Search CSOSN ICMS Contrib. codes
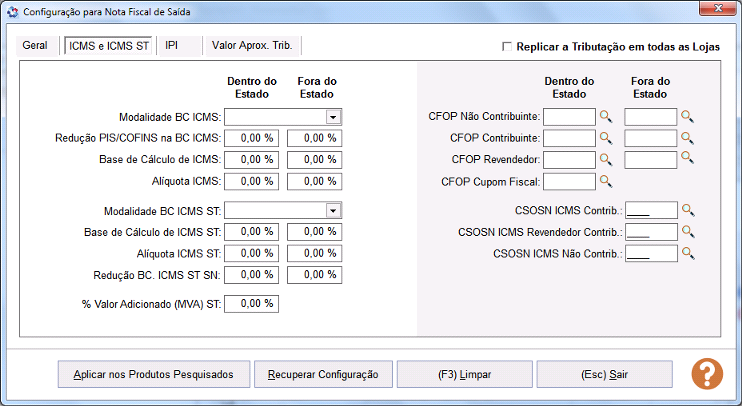This screenshot has height=406, width=742. 687,210
